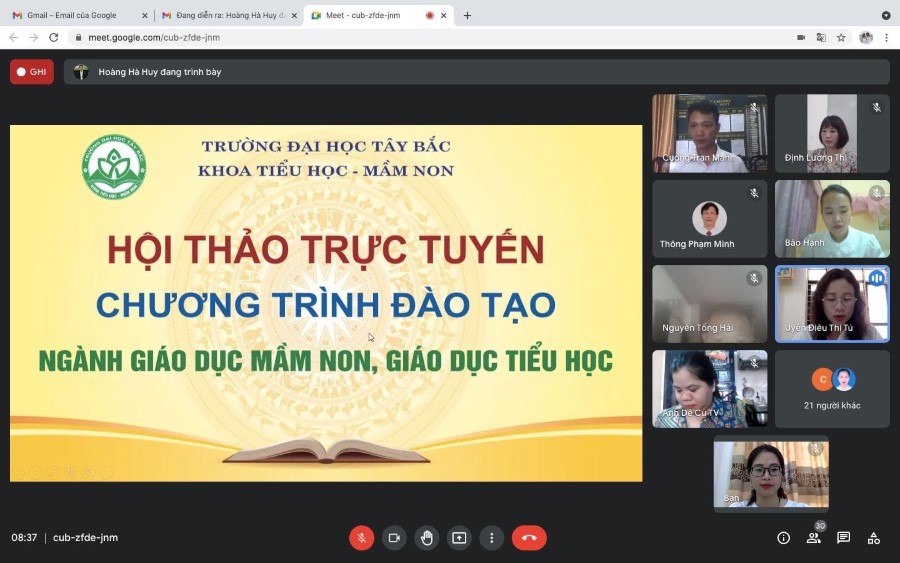Close the Meet - cub-zfde-jnm tab
Screen dimensions: 900x563
click(444, 15)
